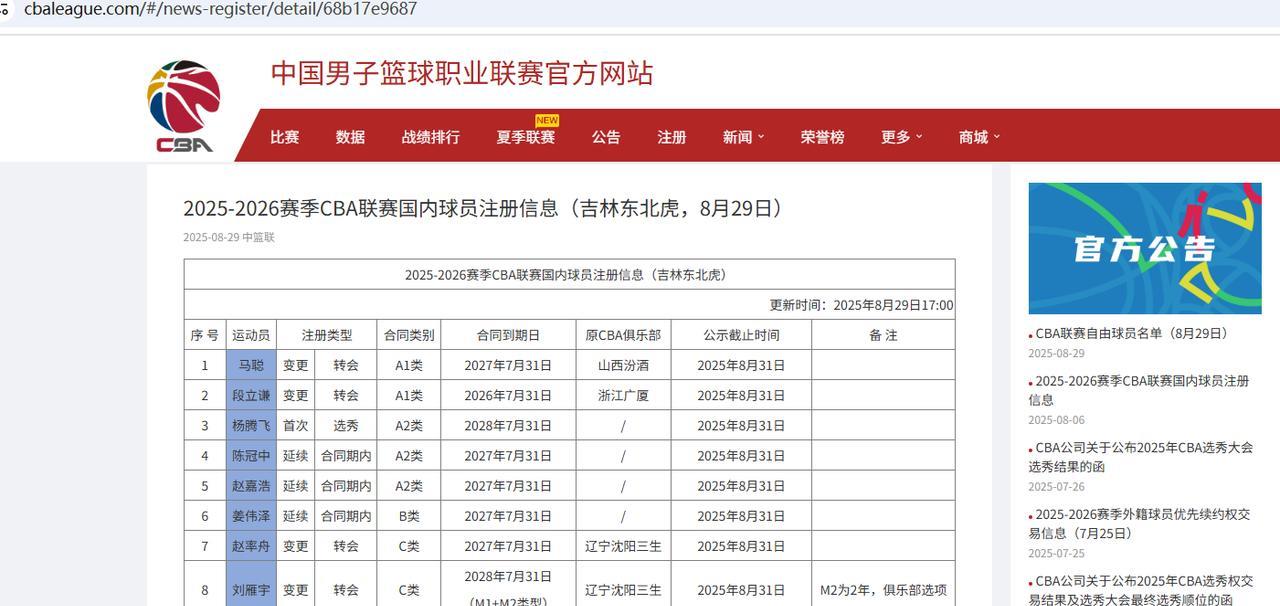Click player name 马聪
The image size is (1280, 606).
[x=251, y=366]
